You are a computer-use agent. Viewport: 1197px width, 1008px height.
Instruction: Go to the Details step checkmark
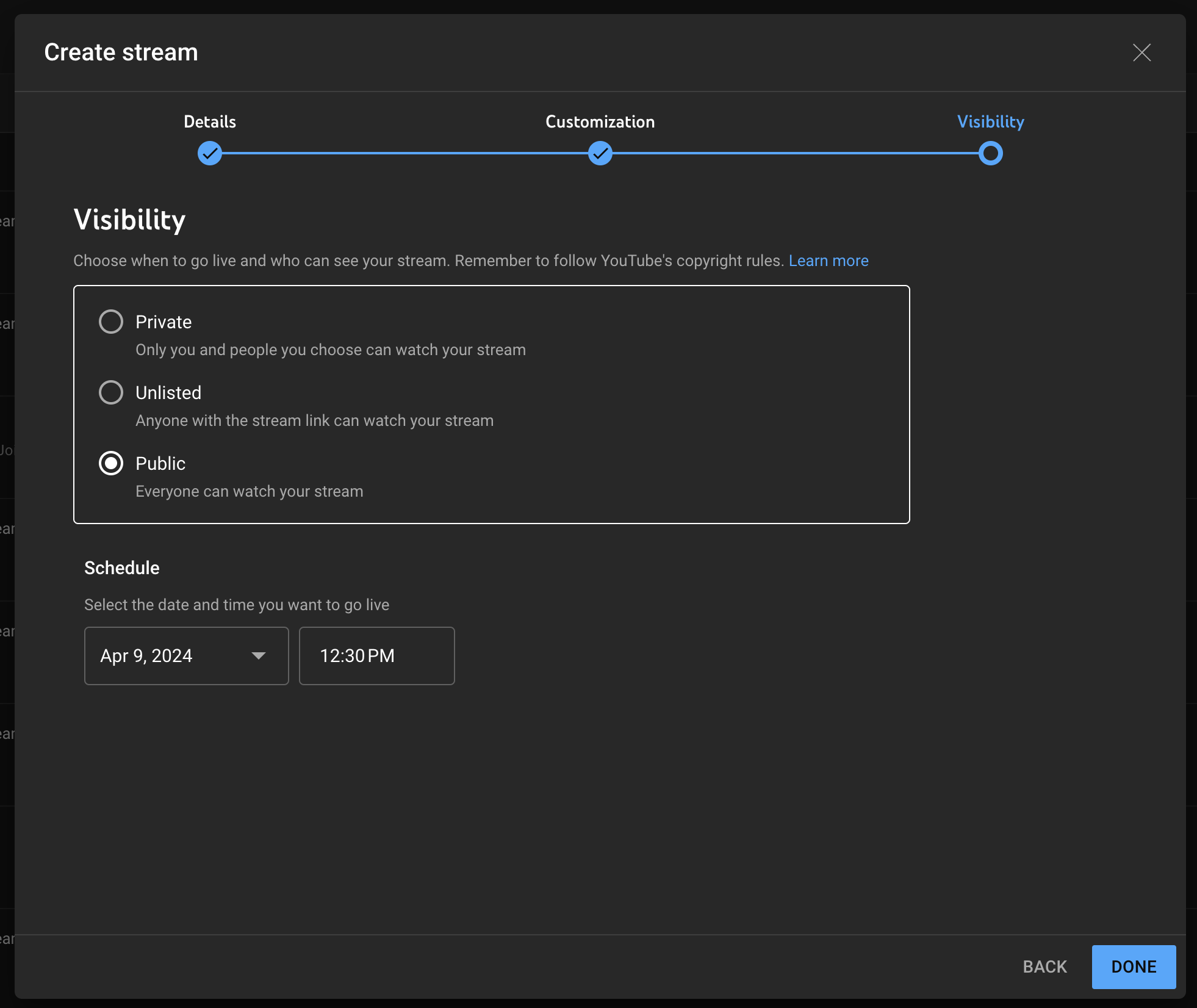pyautogui.click(x=210, y=153)
